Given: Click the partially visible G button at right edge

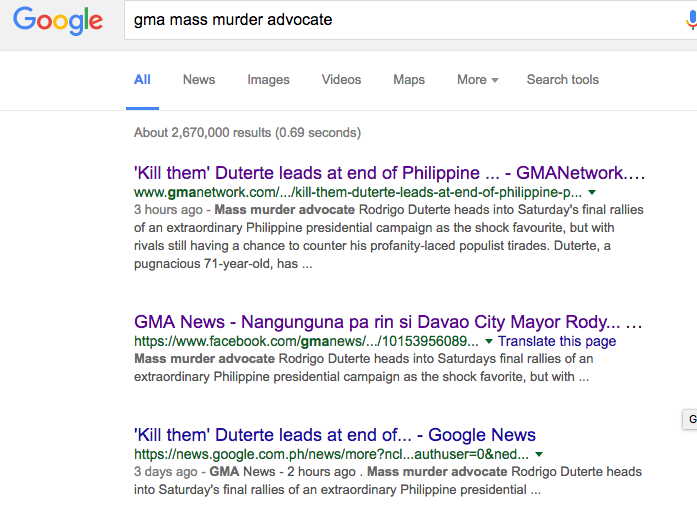Looking at the screenshot, I should (x=690, y=419).
